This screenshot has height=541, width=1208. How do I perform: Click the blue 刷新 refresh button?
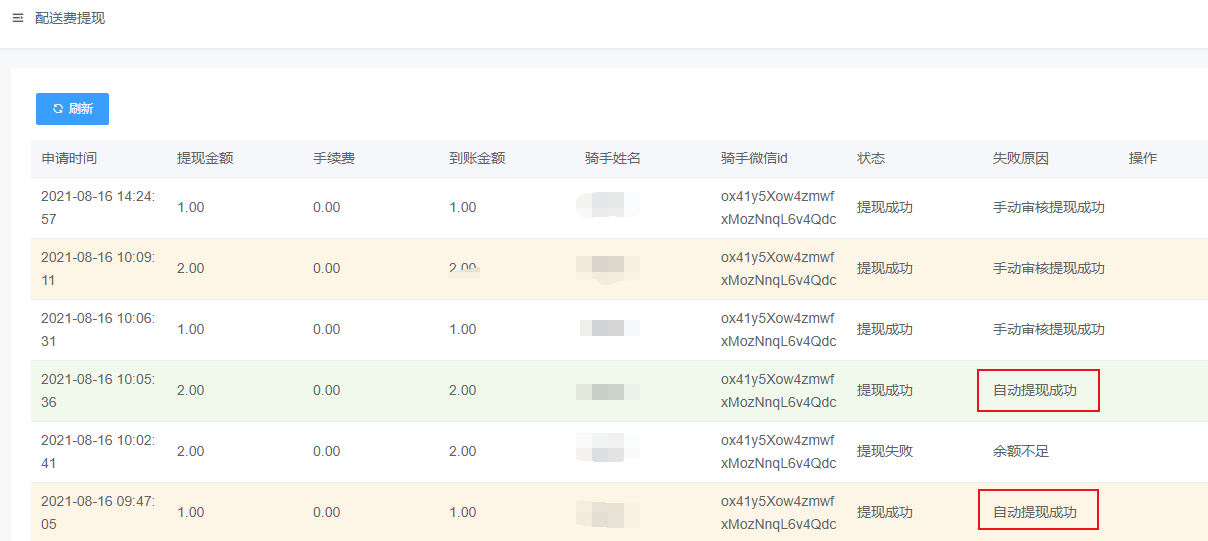tap(72, 109)
